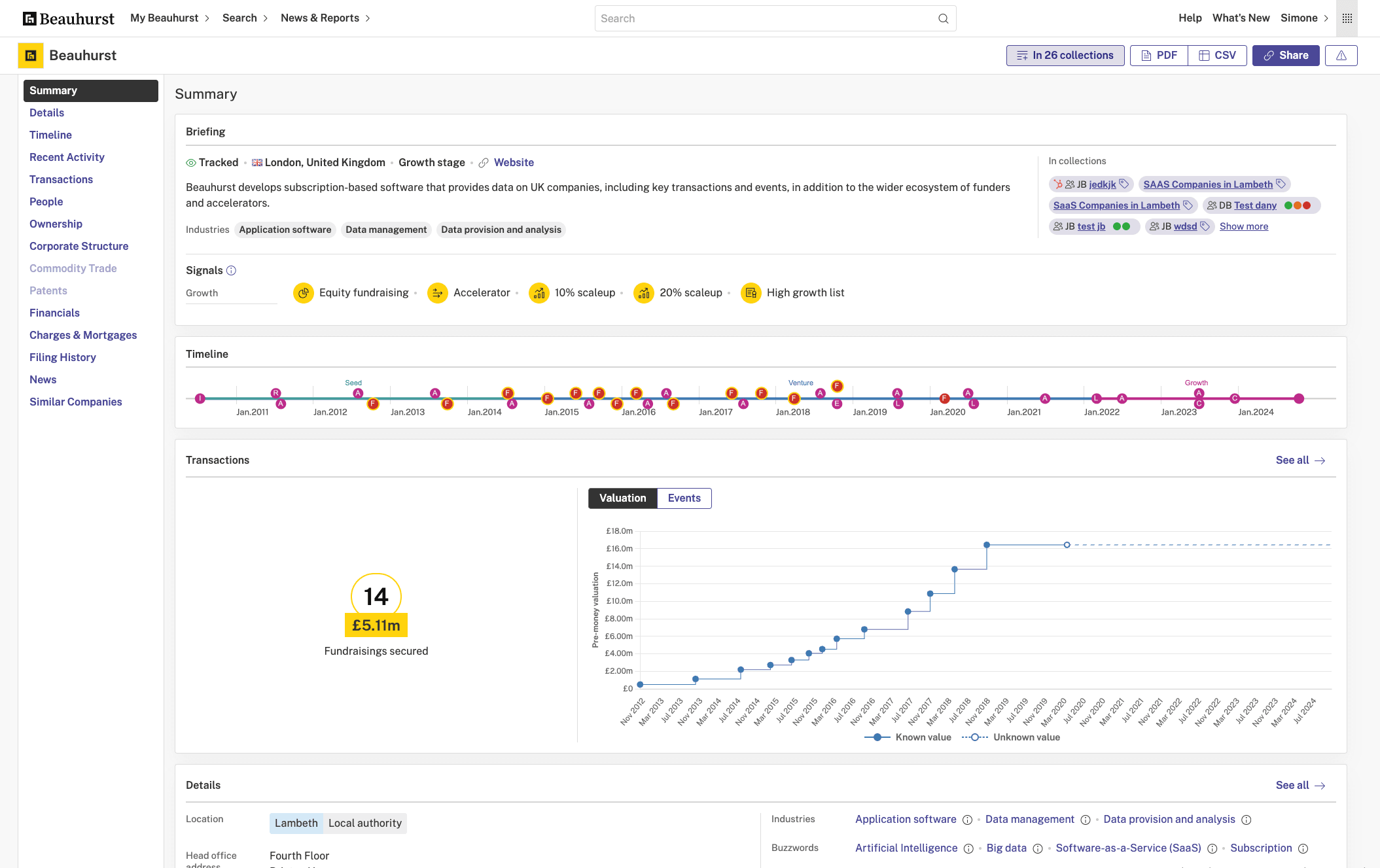1380x868 pixels.
Task: Open the apps grid icon
Action: [x=1347, y=18]
